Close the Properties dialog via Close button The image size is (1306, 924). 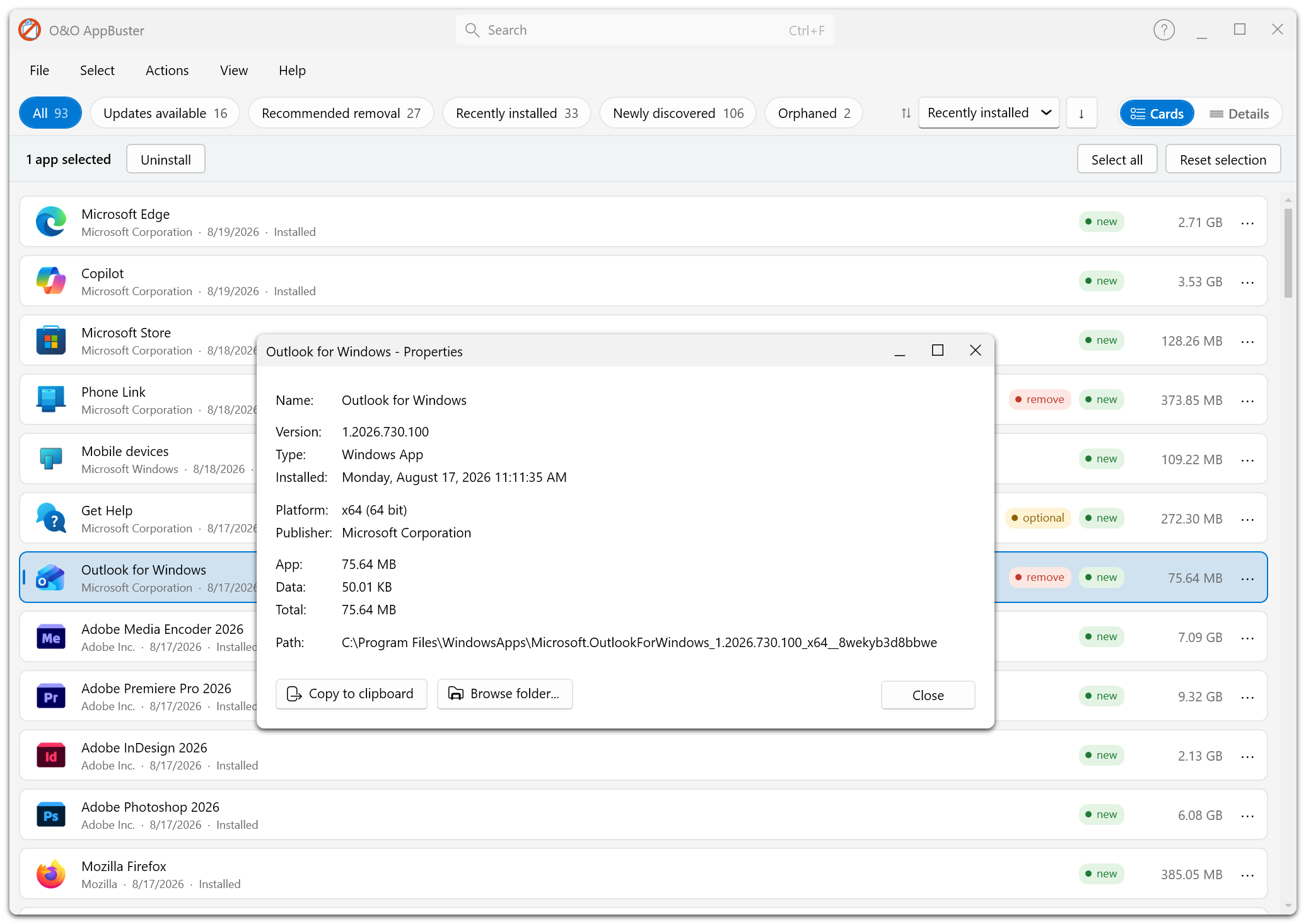pos(928,695)
